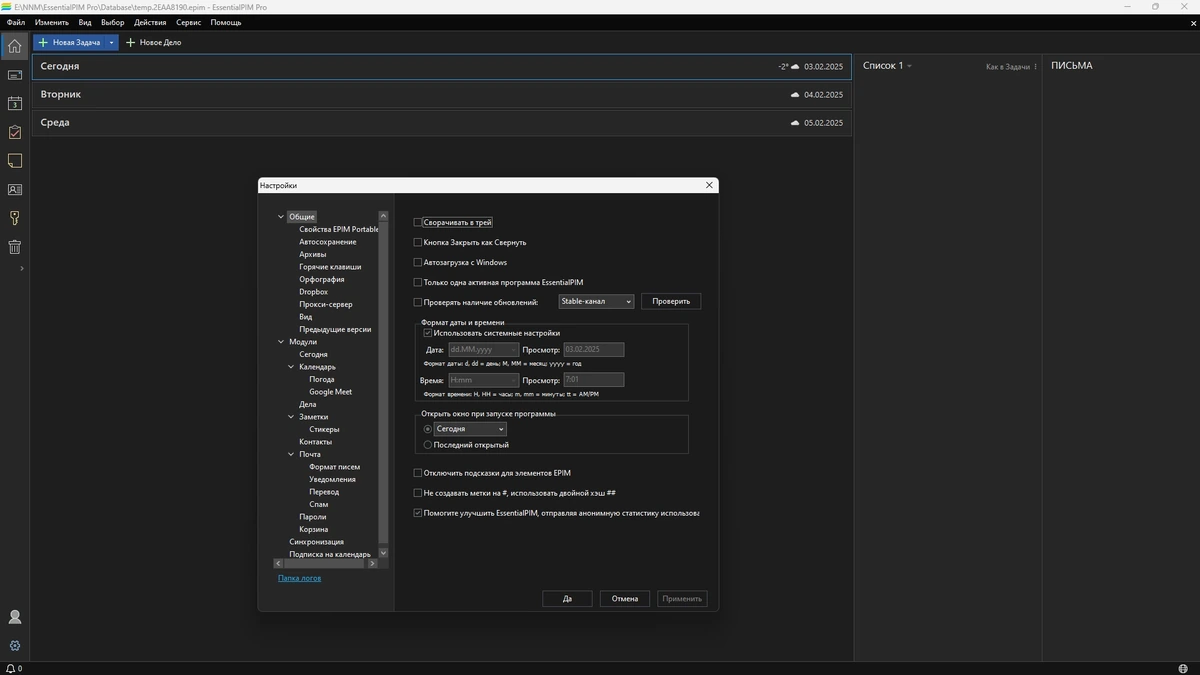Select Горячие клавиши in settings tree
This screenshot has height=675, width=1200.
click(x=330, y=267)
